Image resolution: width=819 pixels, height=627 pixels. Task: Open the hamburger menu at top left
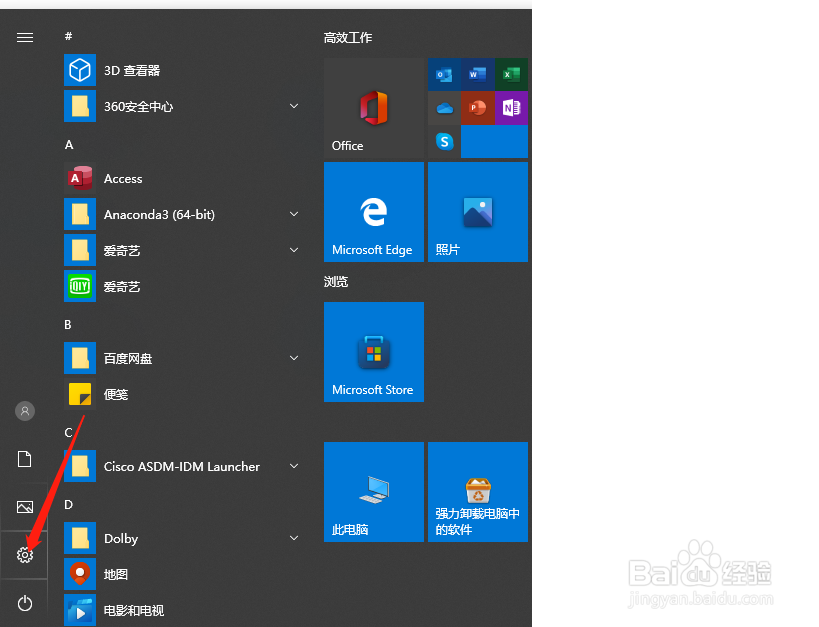(25, 38)
